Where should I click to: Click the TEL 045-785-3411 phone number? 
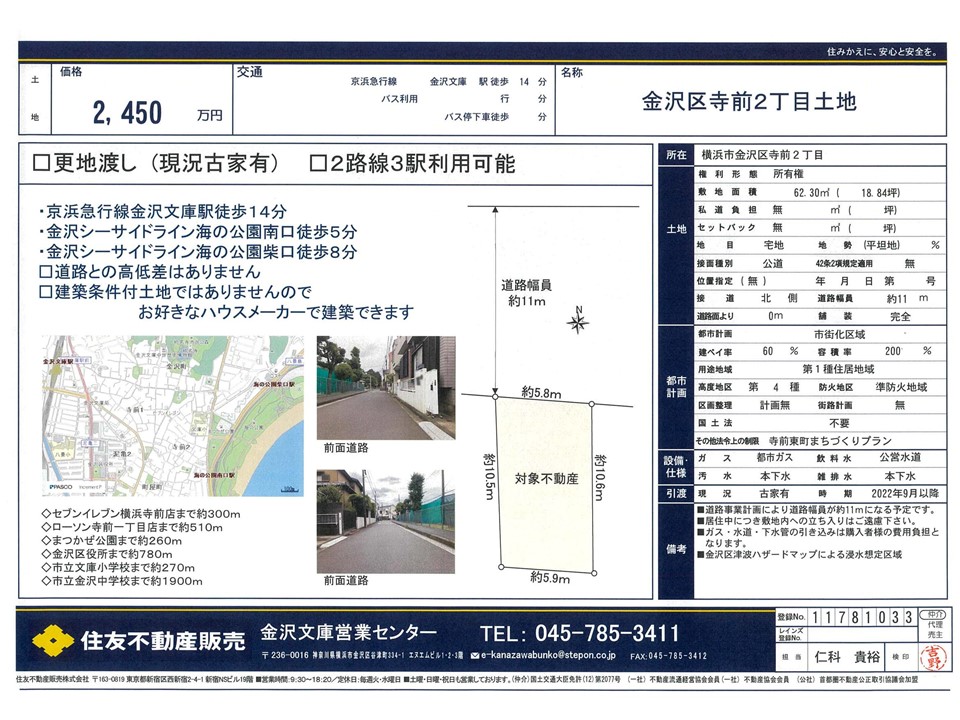(x=580, y=633)
